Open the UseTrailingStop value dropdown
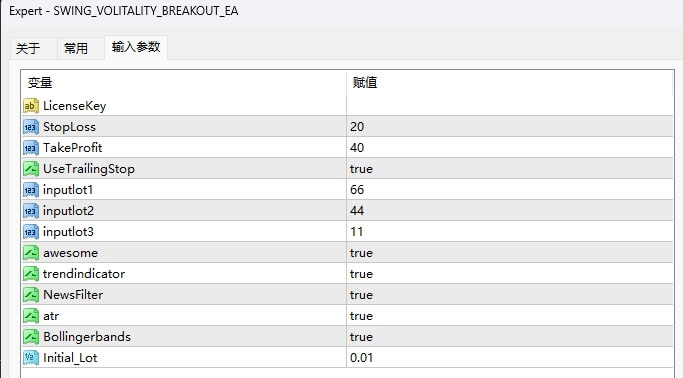Screen dimensions: 683x378 click(510, 169)
